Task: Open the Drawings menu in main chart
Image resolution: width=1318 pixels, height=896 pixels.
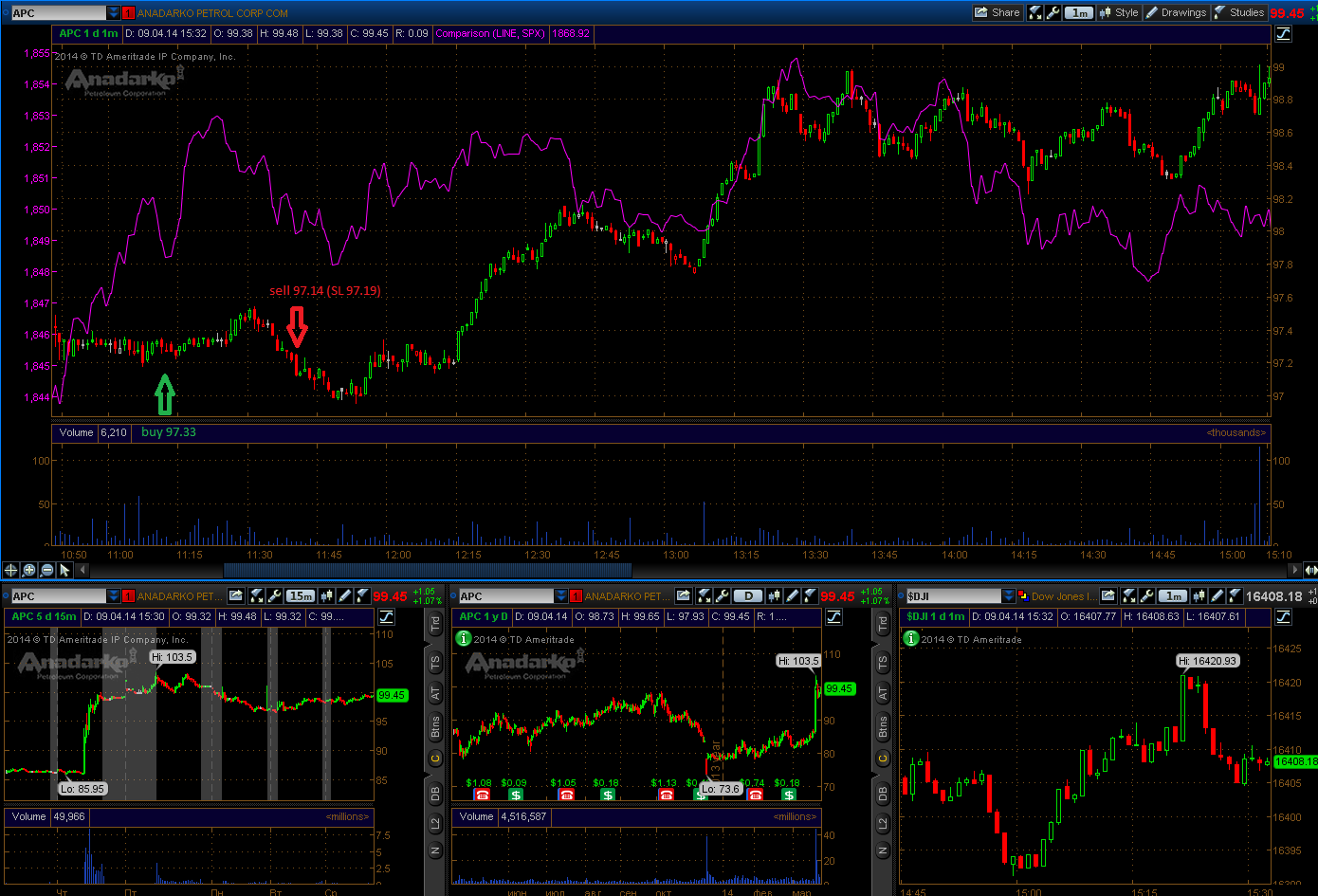Action: click(x=1176, y=12)
